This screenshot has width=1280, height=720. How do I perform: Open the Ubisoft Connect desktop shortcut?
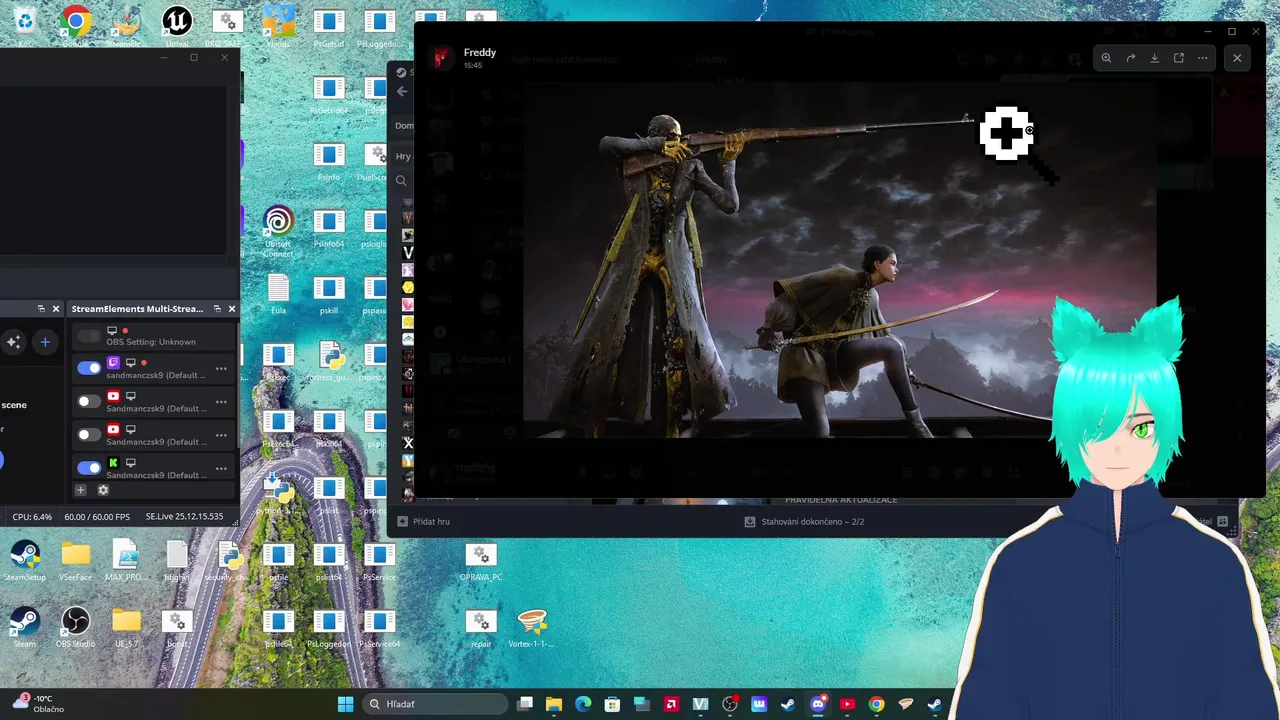[x=278, y=233]
